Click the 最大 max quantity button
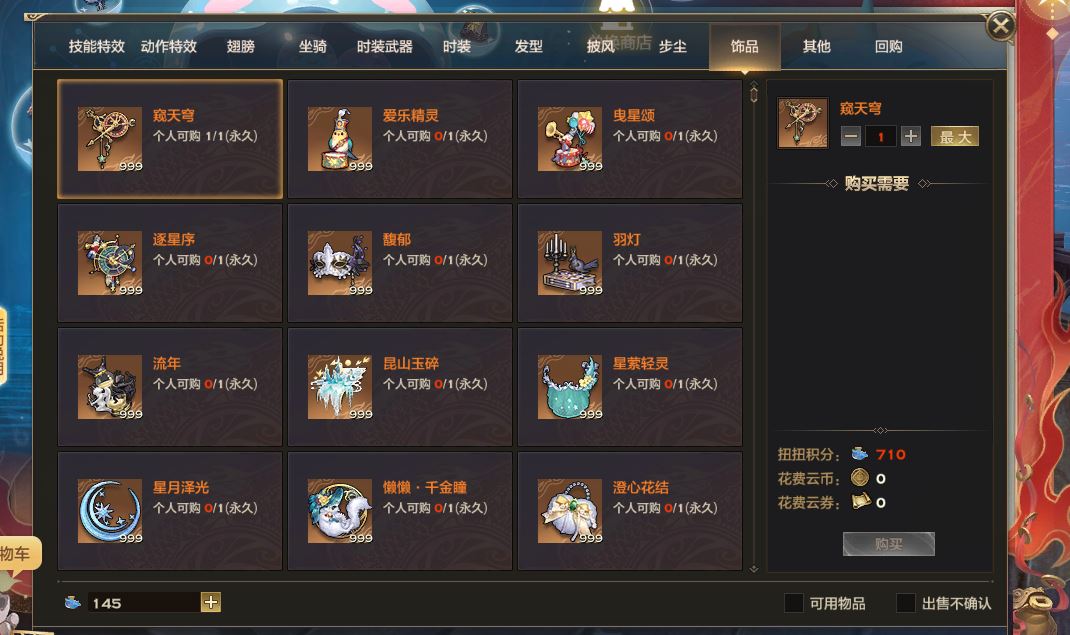 tap(955, 136)
